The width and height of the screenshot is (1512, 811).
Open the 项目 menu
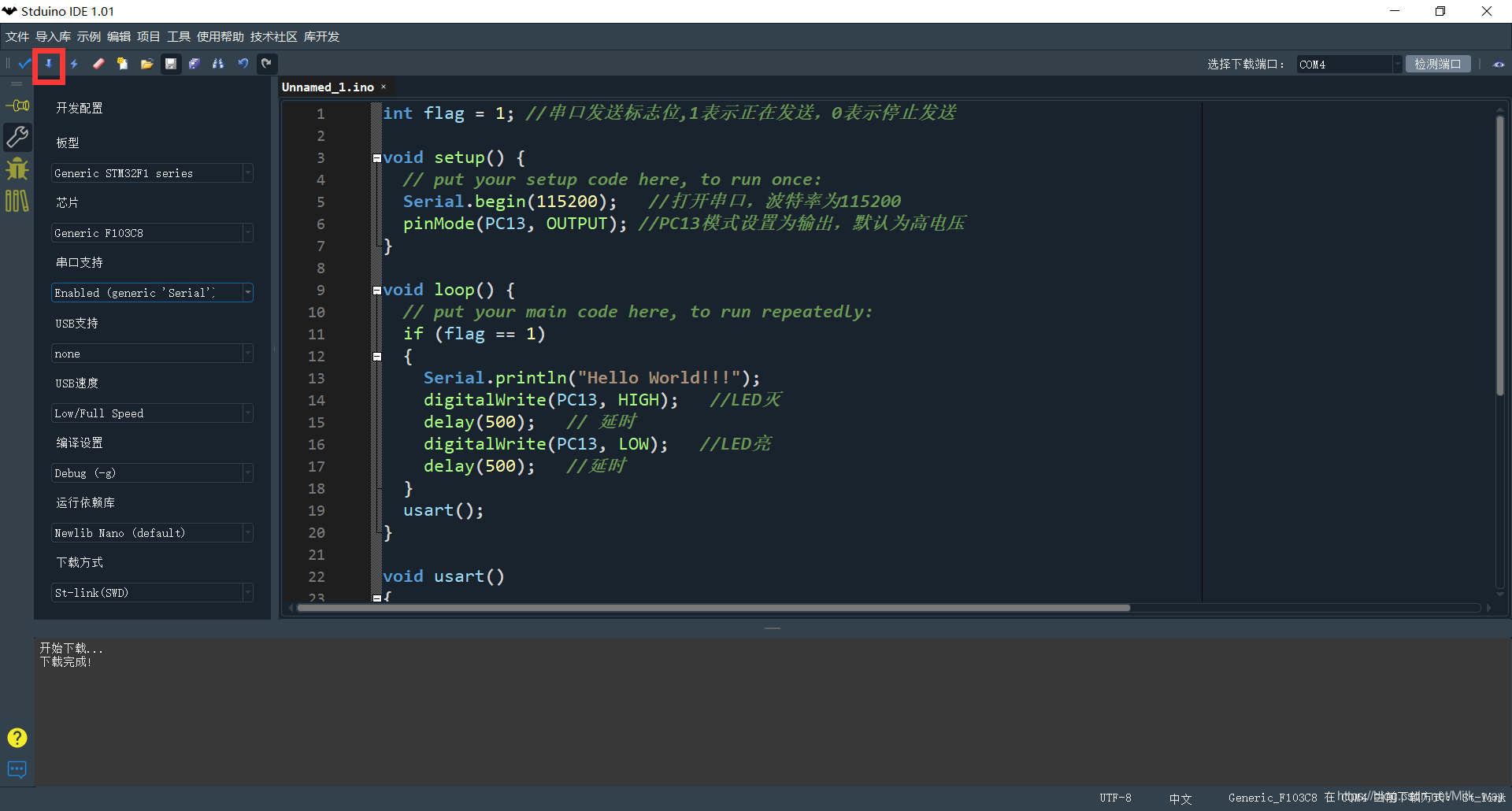click(x=149, y=37)
